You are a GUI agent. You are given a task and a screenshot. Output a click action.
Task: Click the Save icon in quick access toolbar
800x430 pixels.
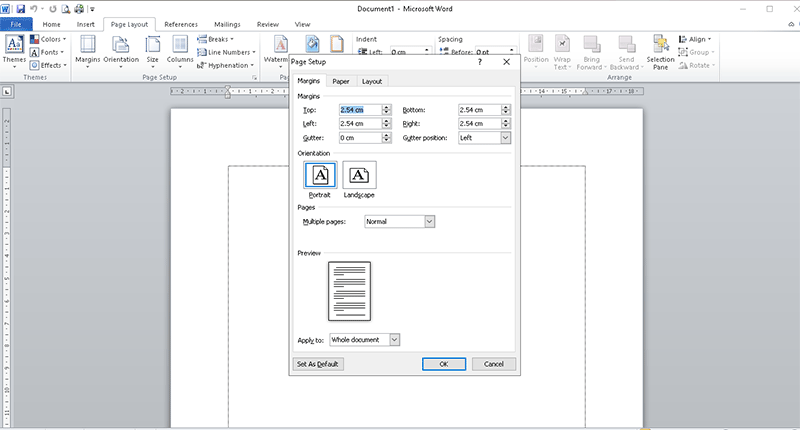(x=20, y=9)
